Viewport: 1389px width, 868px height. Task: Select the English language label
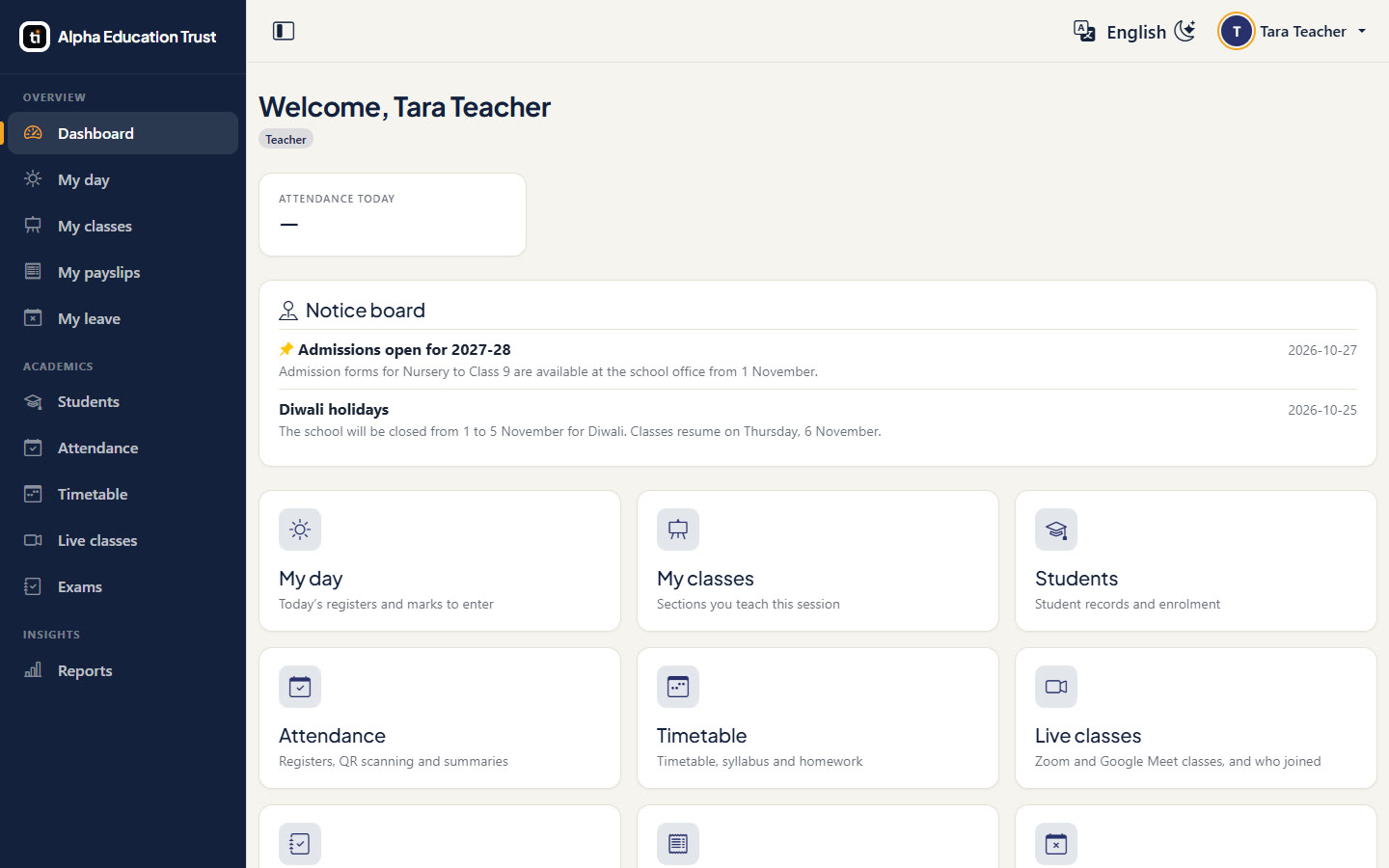(1136, 32)
